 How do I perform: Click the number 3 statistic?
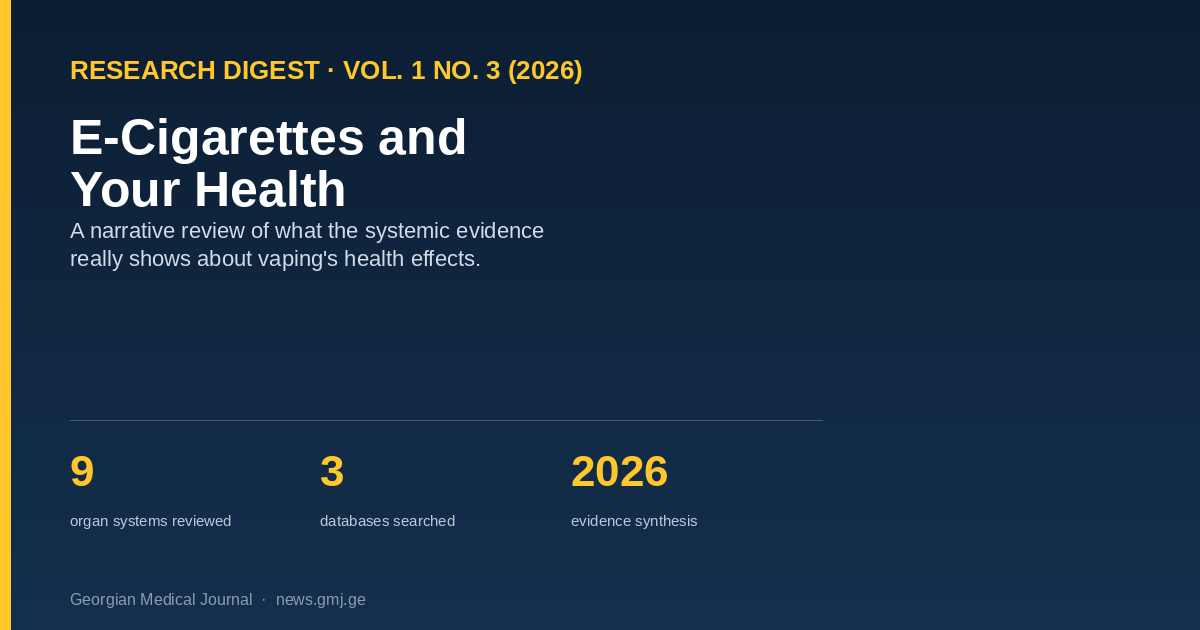332,472
